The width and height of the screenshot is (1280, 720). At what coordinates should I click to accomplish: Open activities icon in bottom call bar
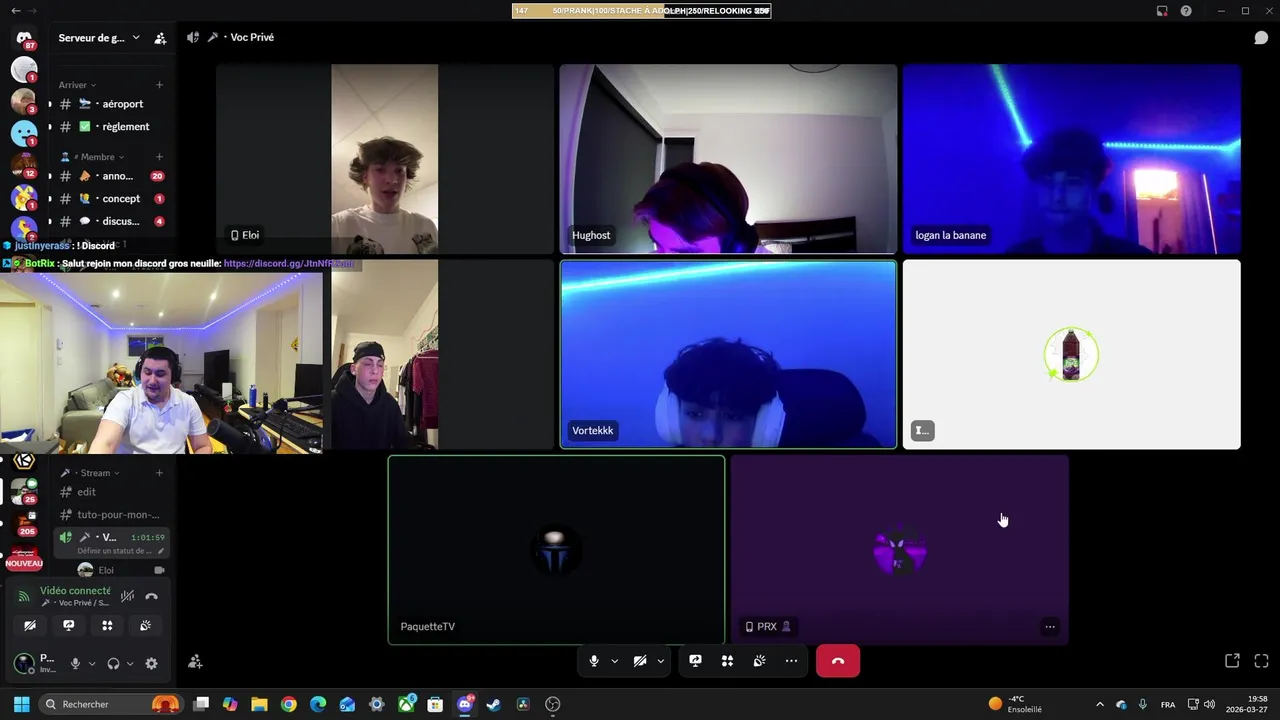tap(727, 661)
